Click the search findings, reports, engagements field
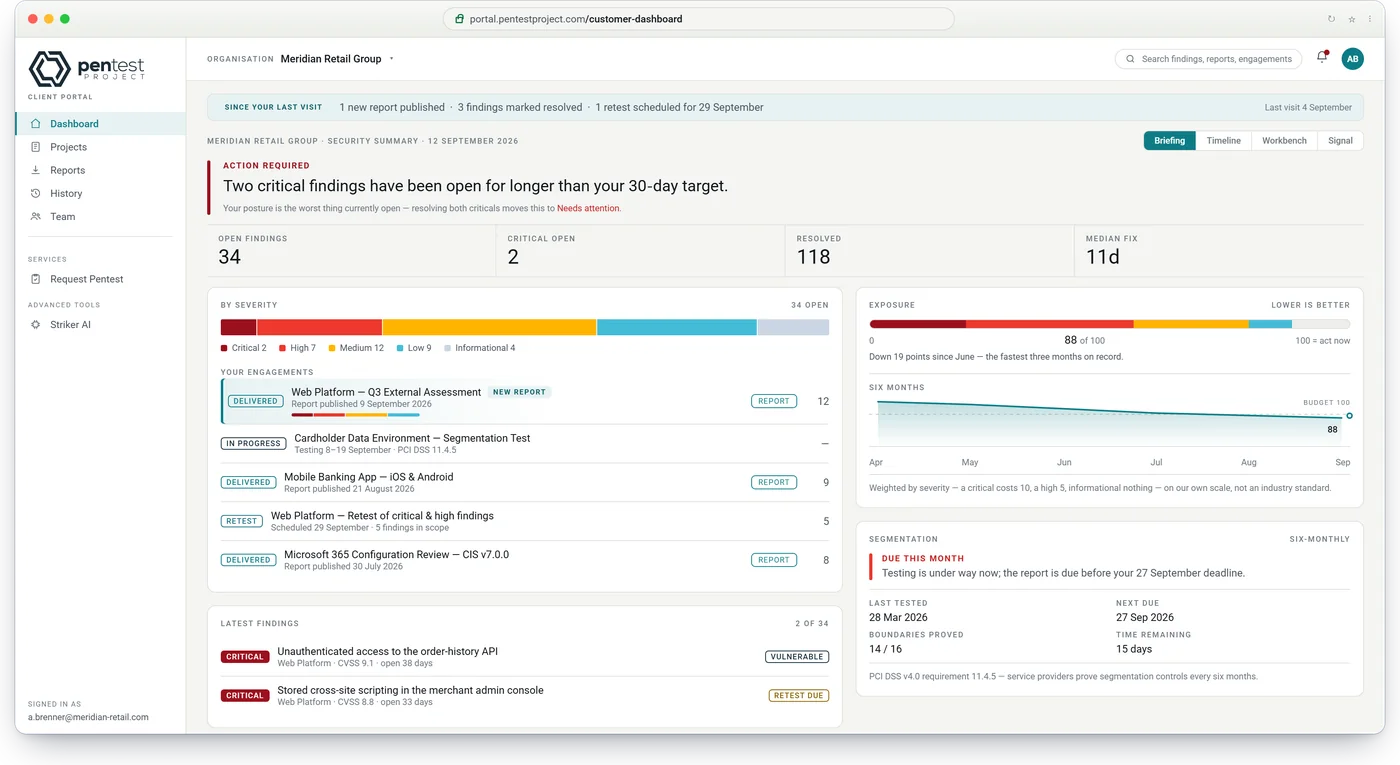 pyautogui.click(x=1208, y=59)
